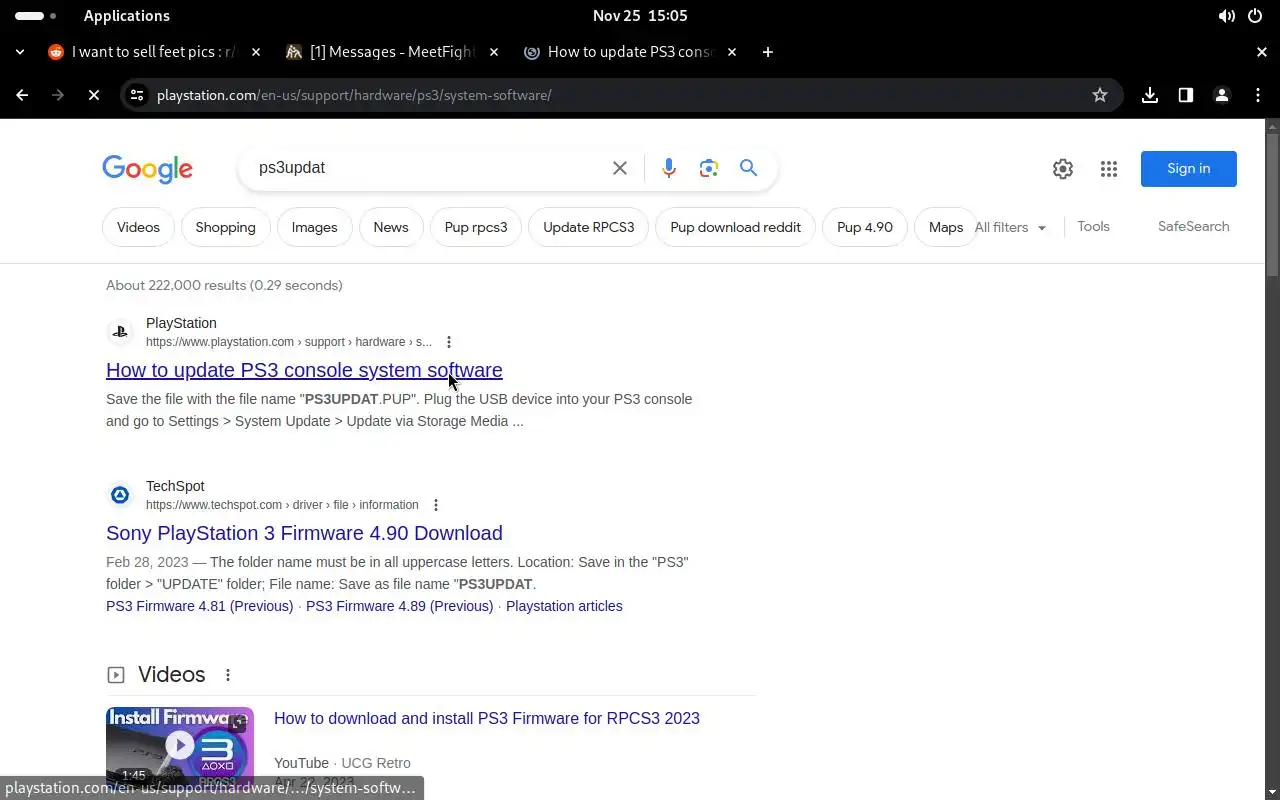The height and width of the screenshot is (800, 1280).
Task: Open the Applications menu
Action: point(127,16)
